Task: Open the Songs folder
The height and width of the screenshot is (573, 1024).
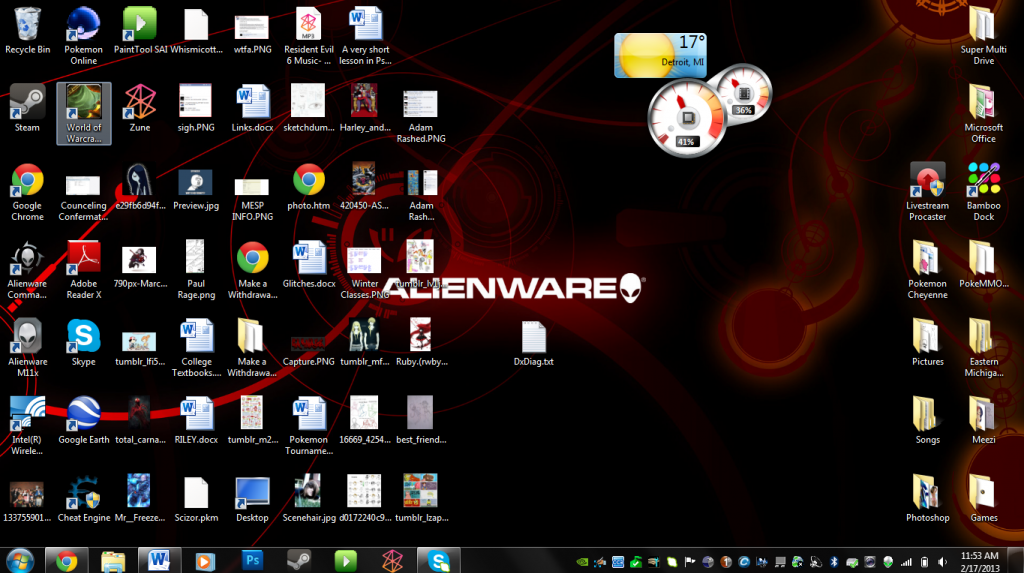Action: click(x=927, y=421)
